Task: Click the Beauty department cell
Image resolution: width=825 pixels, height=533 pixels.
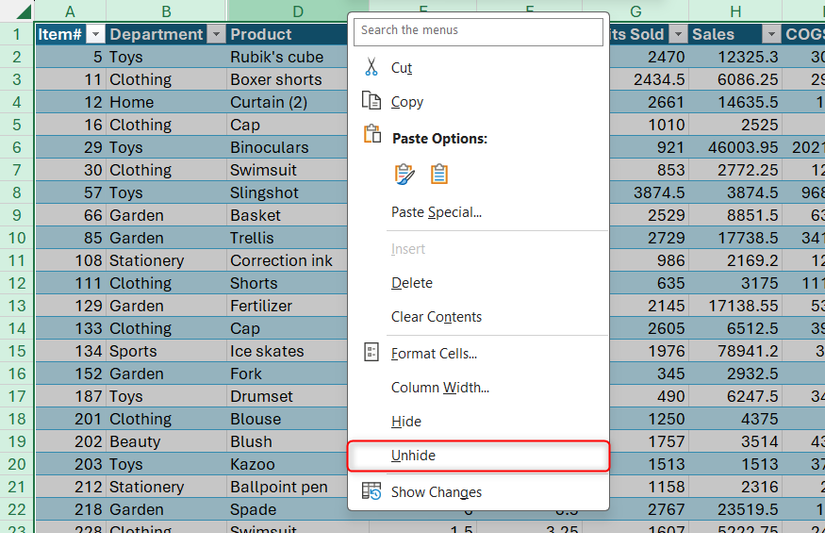Action: [x=166, y=441]
